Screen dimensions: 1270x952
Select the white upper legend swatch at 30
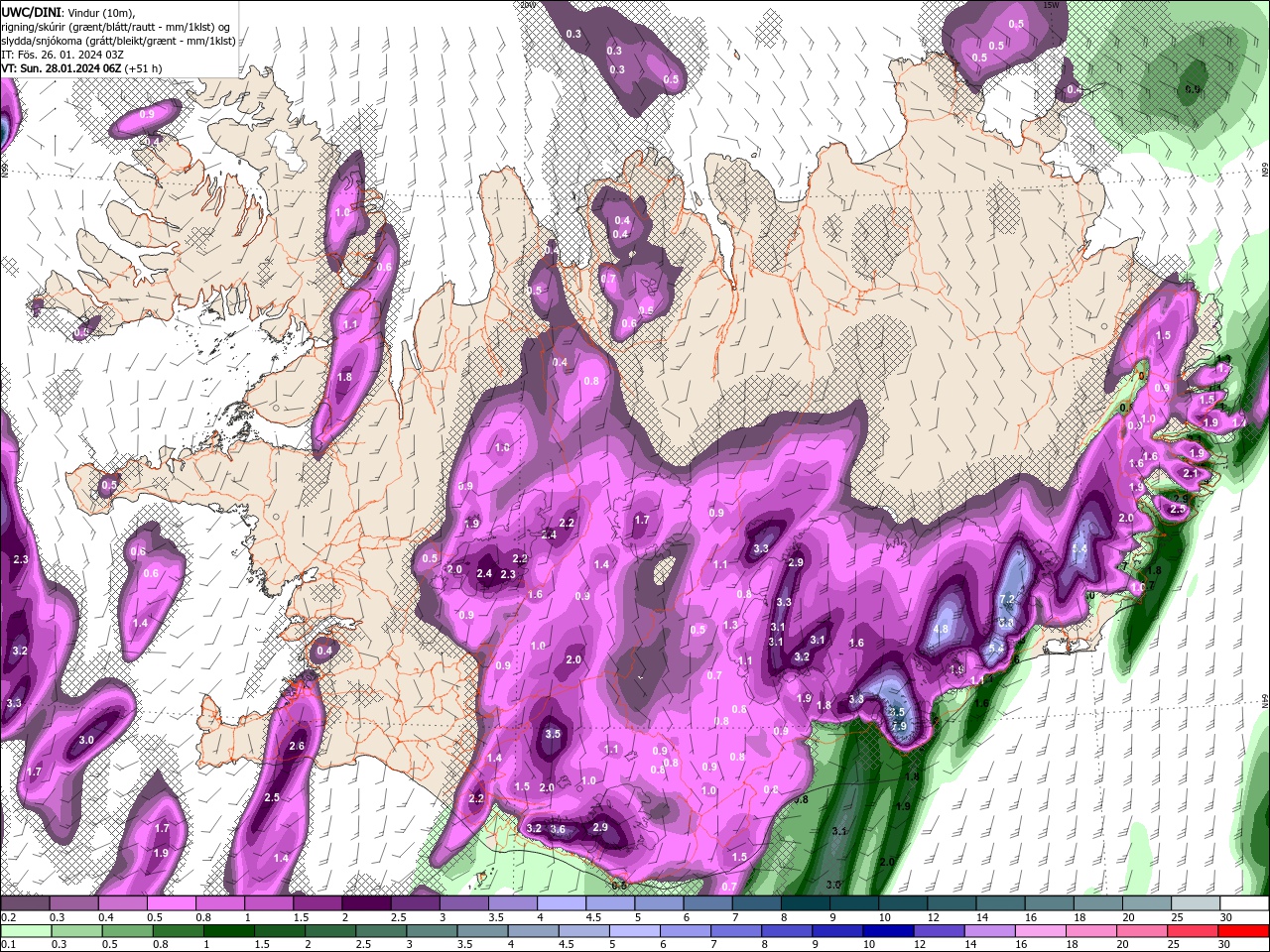tap(1244, 903)
